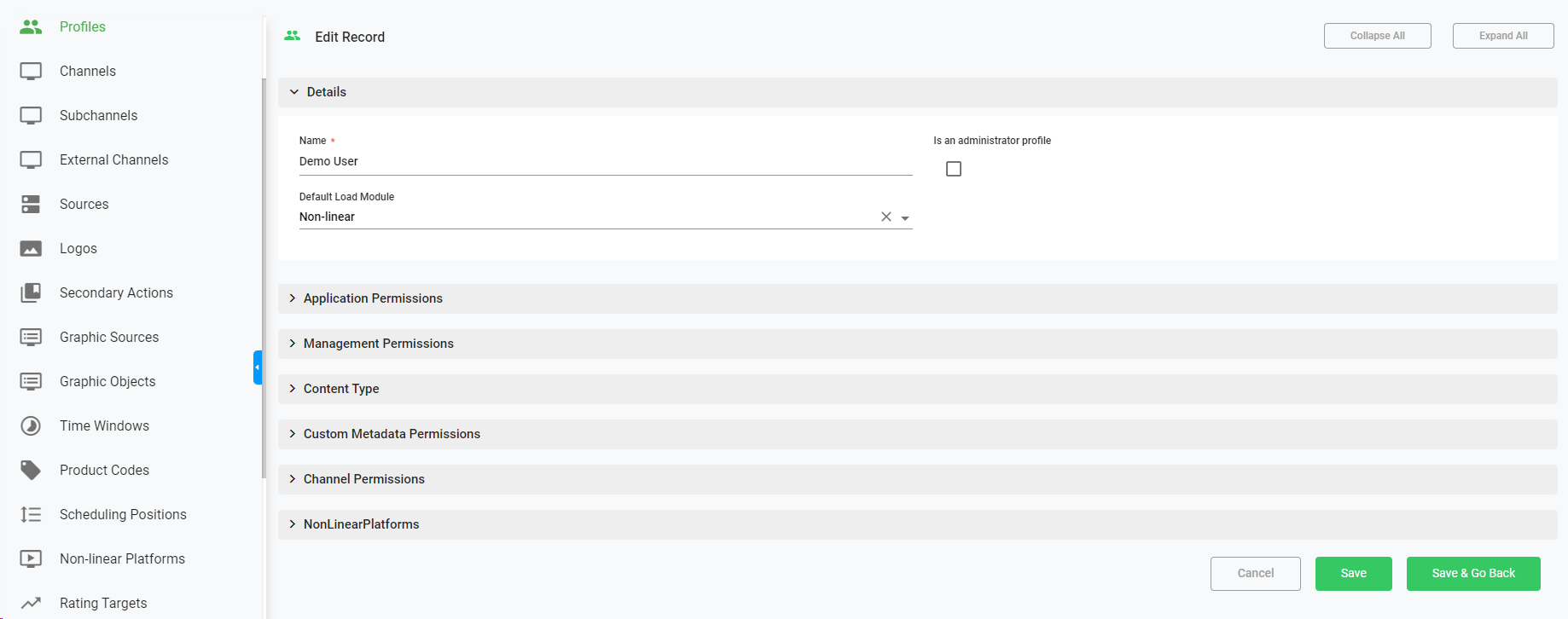Open Graphic Objects in the sidebar
The width and height of the screenshot is (1568, 619).
(107, 382)
